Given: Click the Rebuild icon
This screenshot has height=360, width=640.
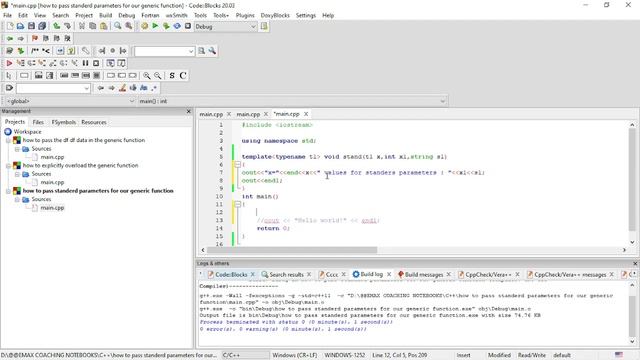Looking at the screenshot, I should click(177, 26).
